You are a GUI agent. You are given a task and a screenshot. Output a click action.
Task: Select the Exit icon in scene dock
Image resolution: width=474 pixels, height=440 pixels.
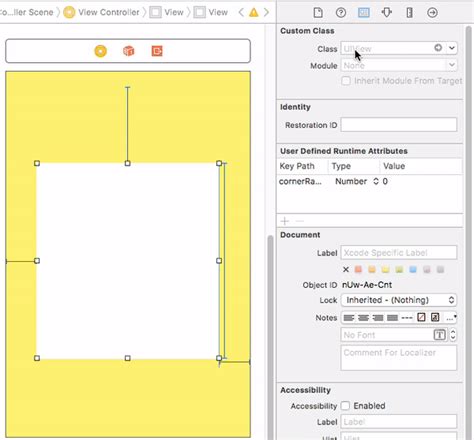pos(157,51)
